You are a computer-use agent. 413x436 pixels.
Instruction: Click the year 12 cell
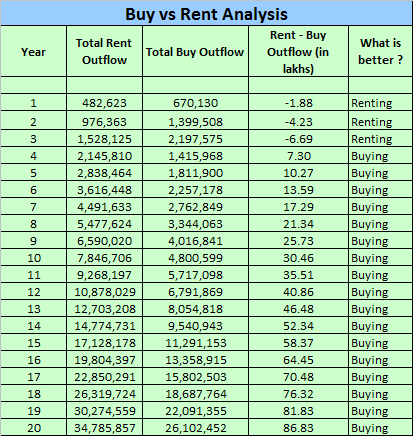click(x=33, y=292)
